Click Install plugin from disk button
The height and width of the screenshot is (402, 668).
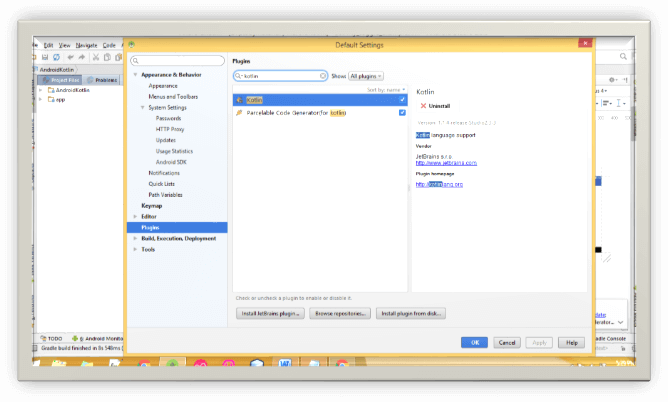click(411, 314)
